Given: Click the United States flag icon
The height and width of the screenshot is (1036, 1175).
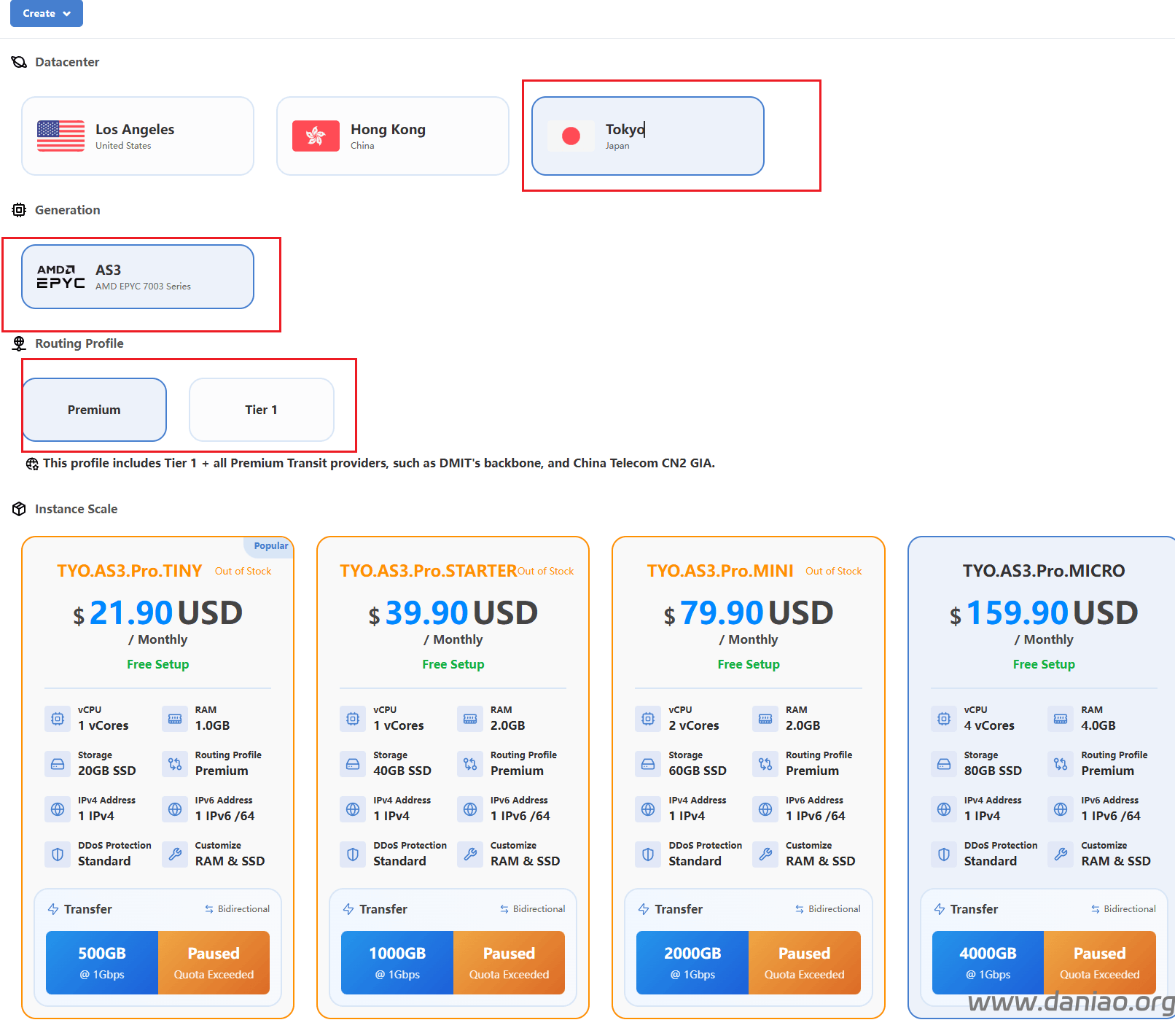Looking at the screenshot, I should (x=60, y=136).
